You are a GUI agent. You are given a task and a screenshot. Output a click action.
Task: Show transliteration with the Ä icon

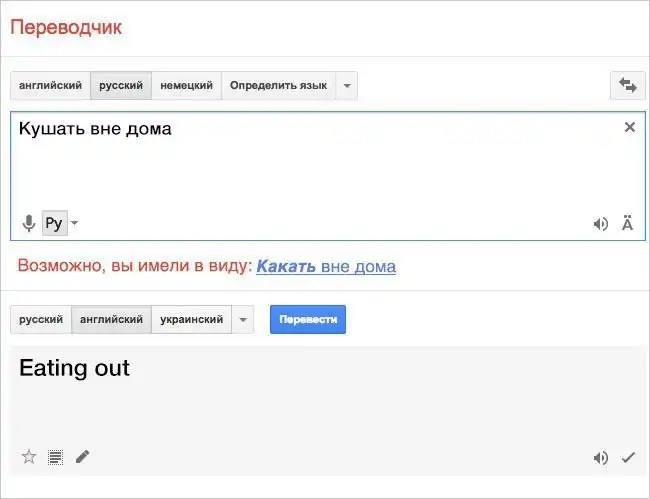(x=627, y=224)
